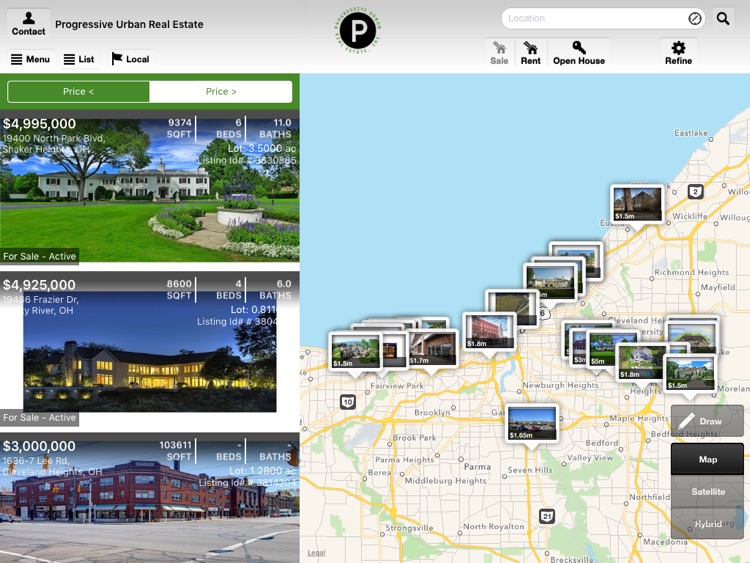Image resolution: width=750 pixels, height=563 pixels.
Task: Select the $1.7m map pin thumbnail
Action: [432, 349]
